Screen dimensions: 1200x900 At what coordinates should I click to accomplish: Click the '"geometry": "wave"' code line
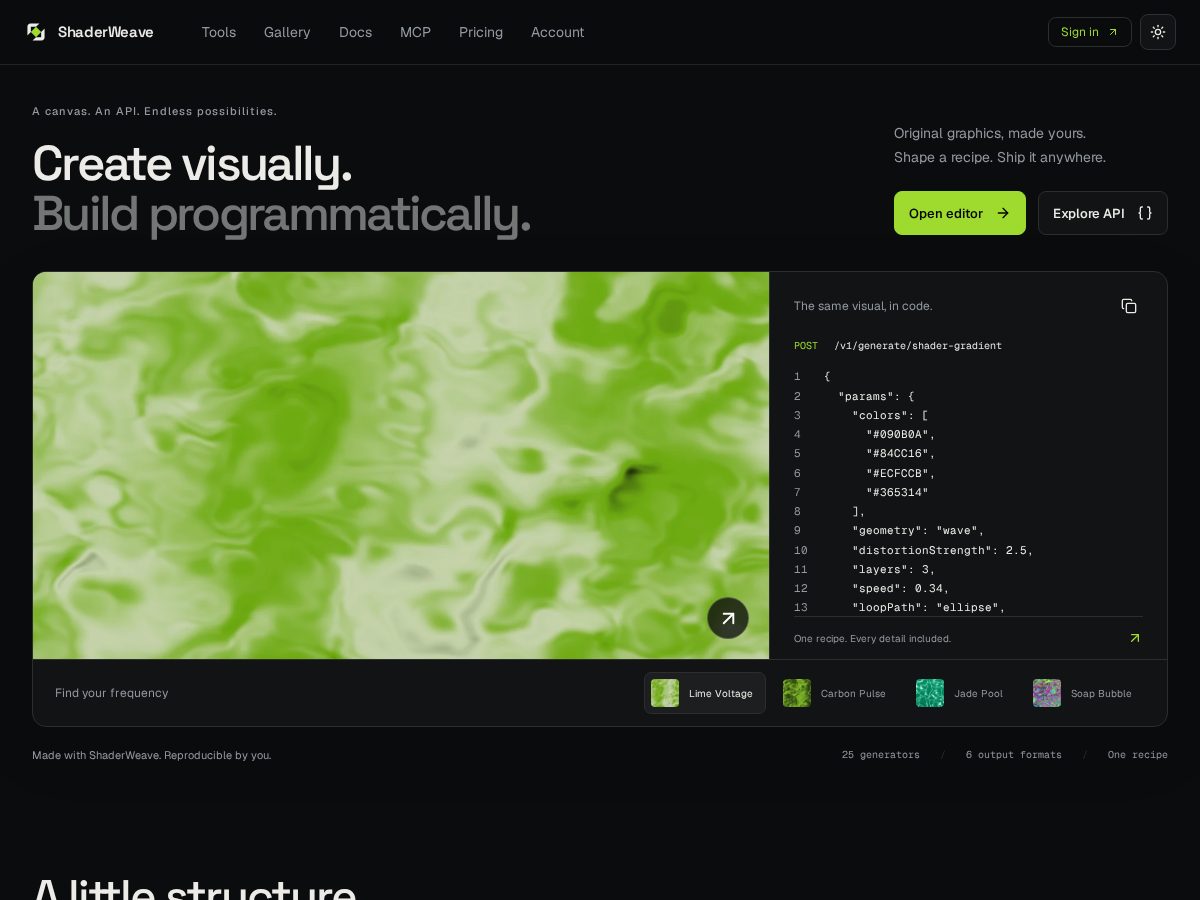(919, 531)
